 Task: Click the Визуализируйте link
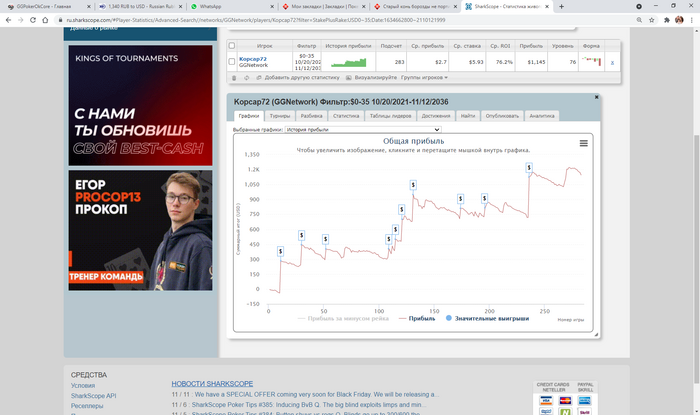376,78
